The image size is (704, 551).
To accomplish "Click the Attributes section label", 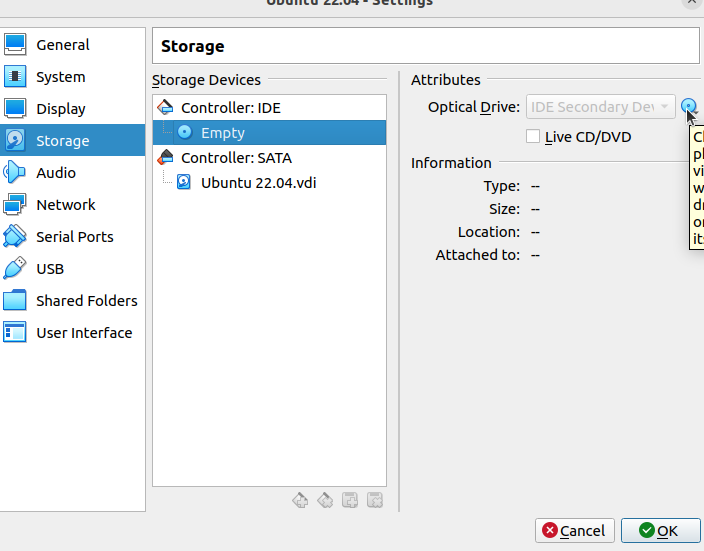I will [445, 80].
